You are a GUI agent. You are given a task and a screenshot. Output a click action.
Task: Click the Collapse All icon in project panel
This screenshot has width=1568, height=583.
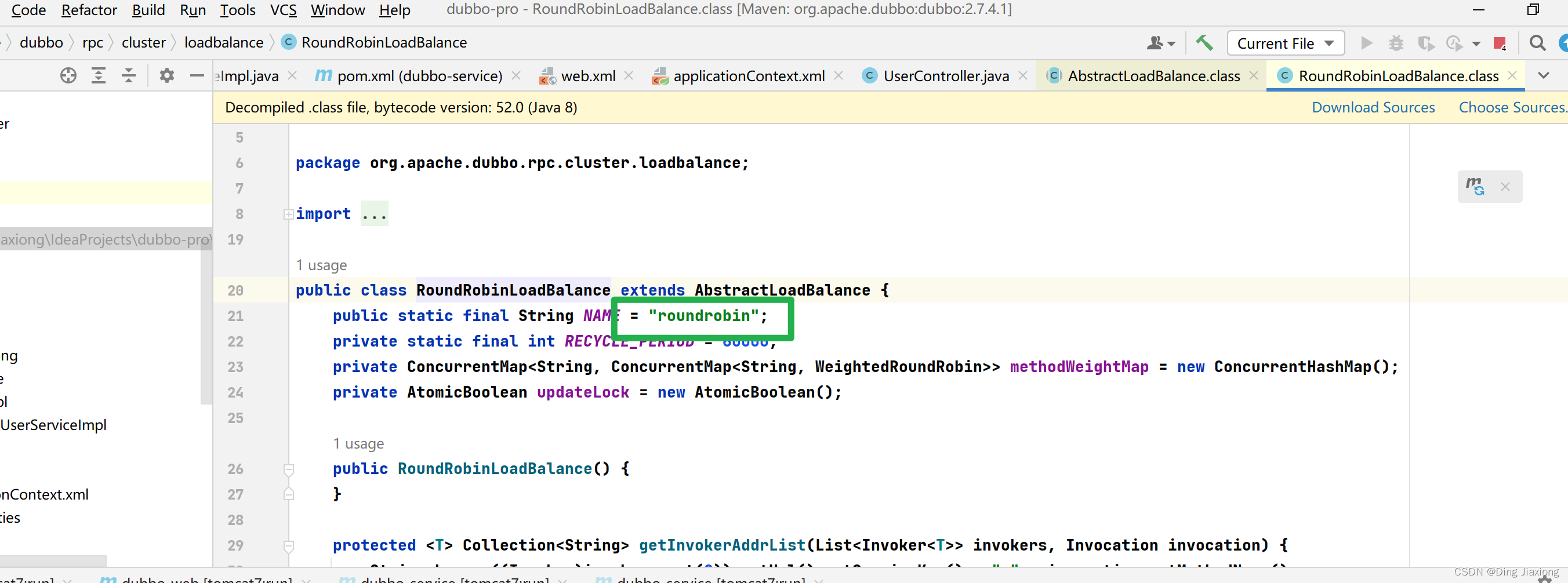128,75
